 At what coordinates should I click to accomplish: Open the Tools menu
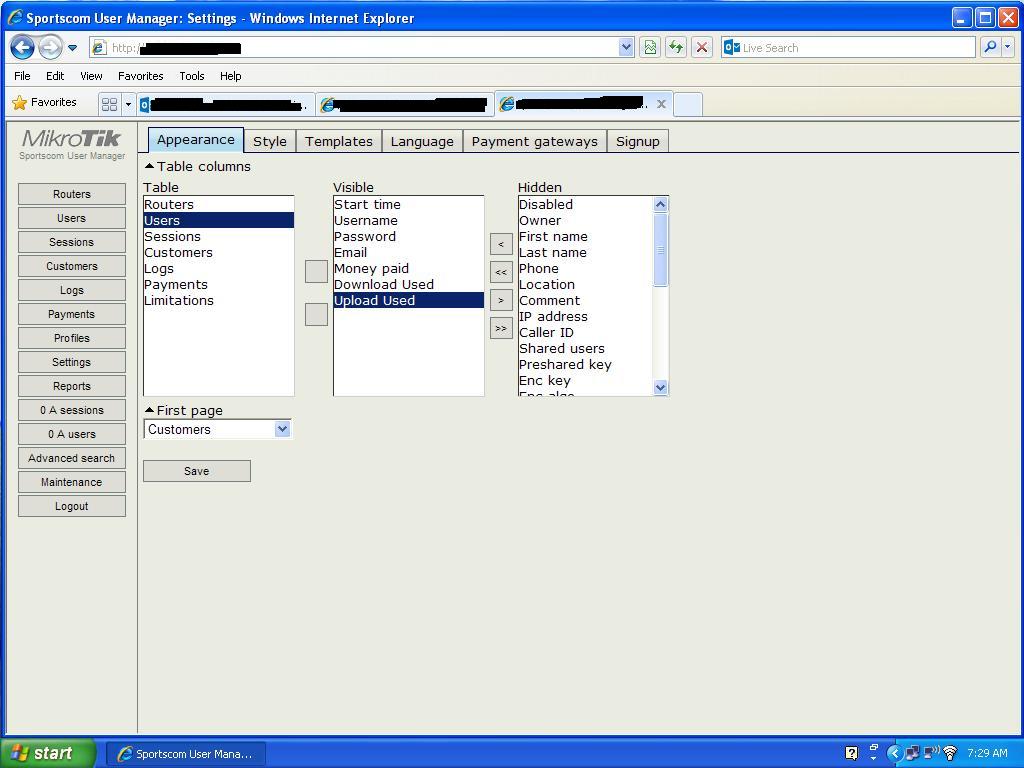click(192, 76)
